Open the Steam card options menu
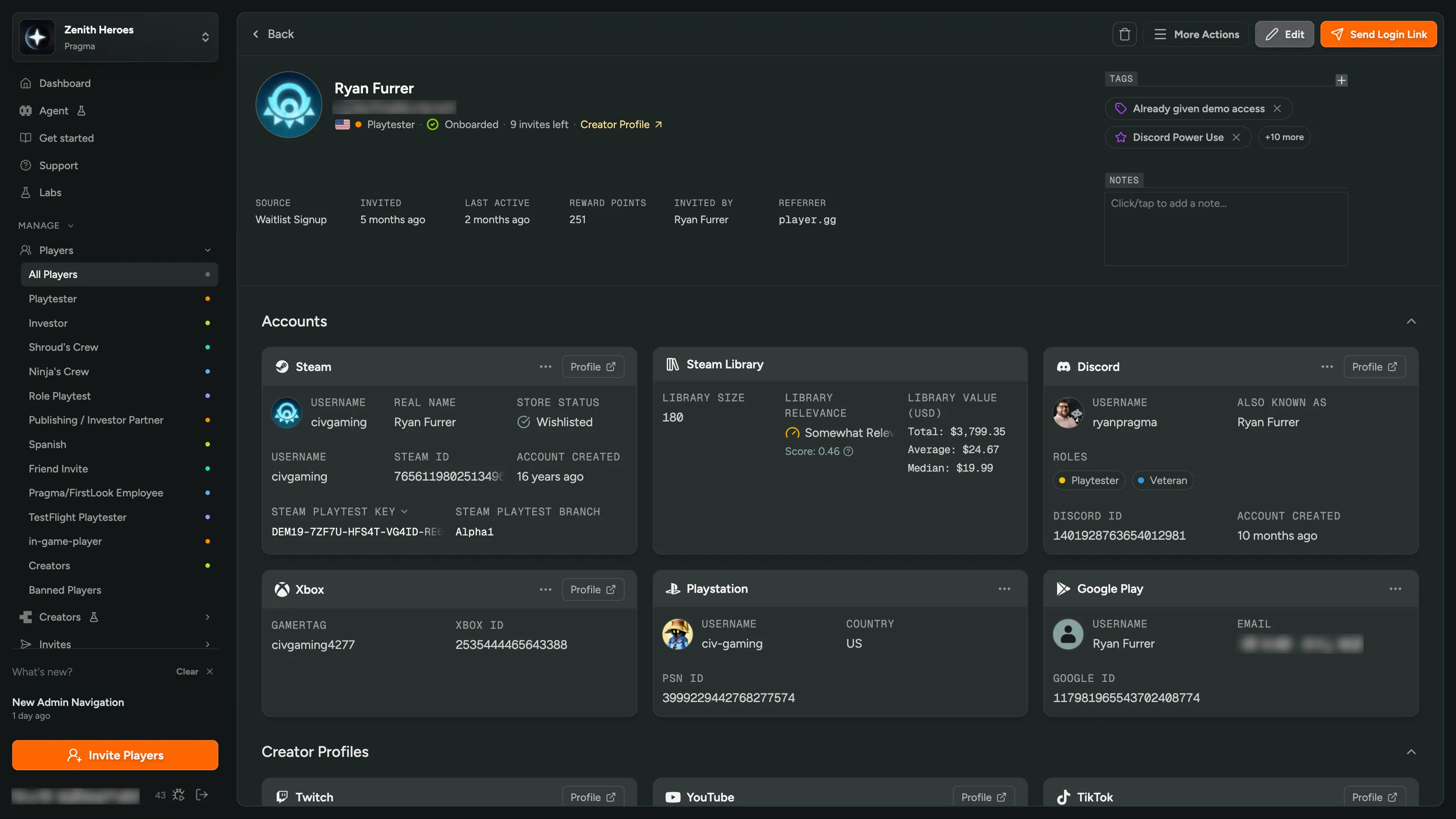 (x=545, y=367)
